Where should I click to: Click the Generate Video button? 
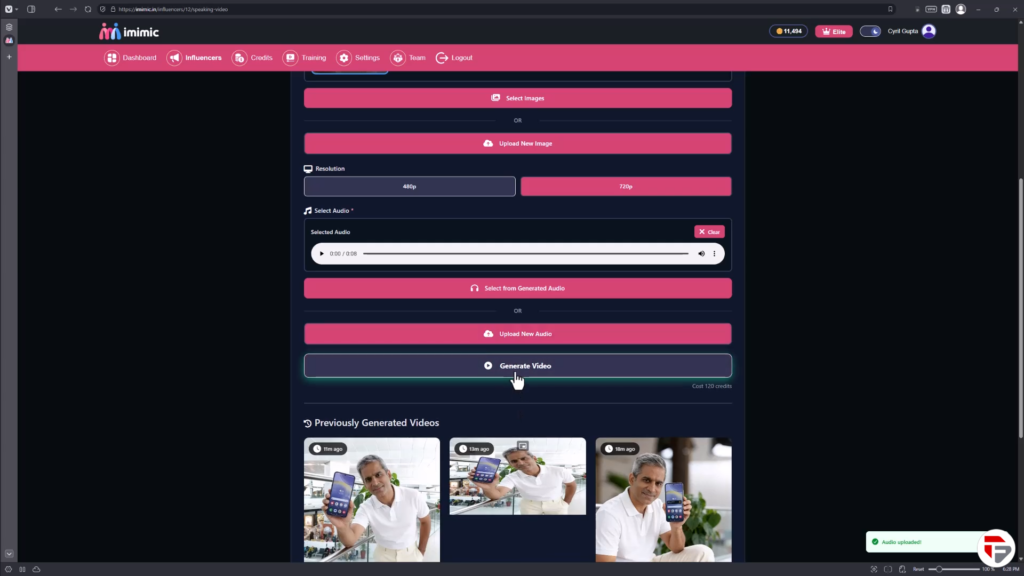[x=518, y=366]
